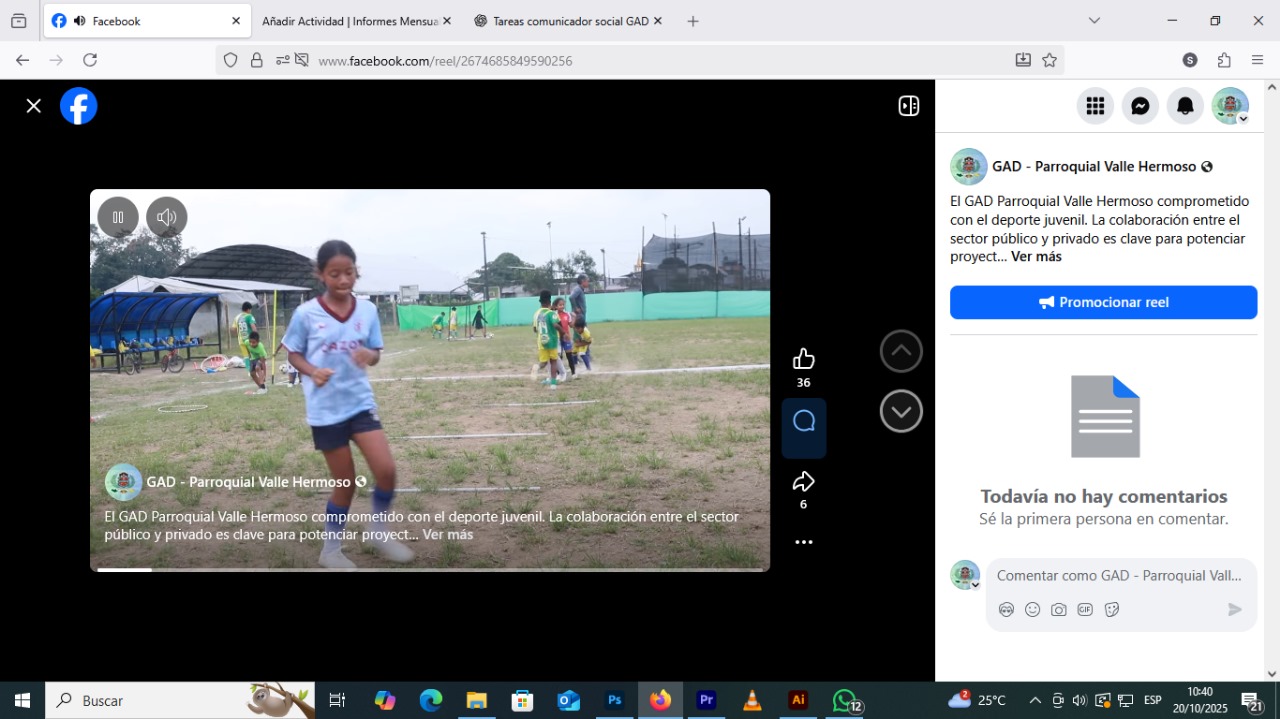Attach a GIF to the comment
The width and height of the screenshot is (1280, 719).
(1085, 610)
